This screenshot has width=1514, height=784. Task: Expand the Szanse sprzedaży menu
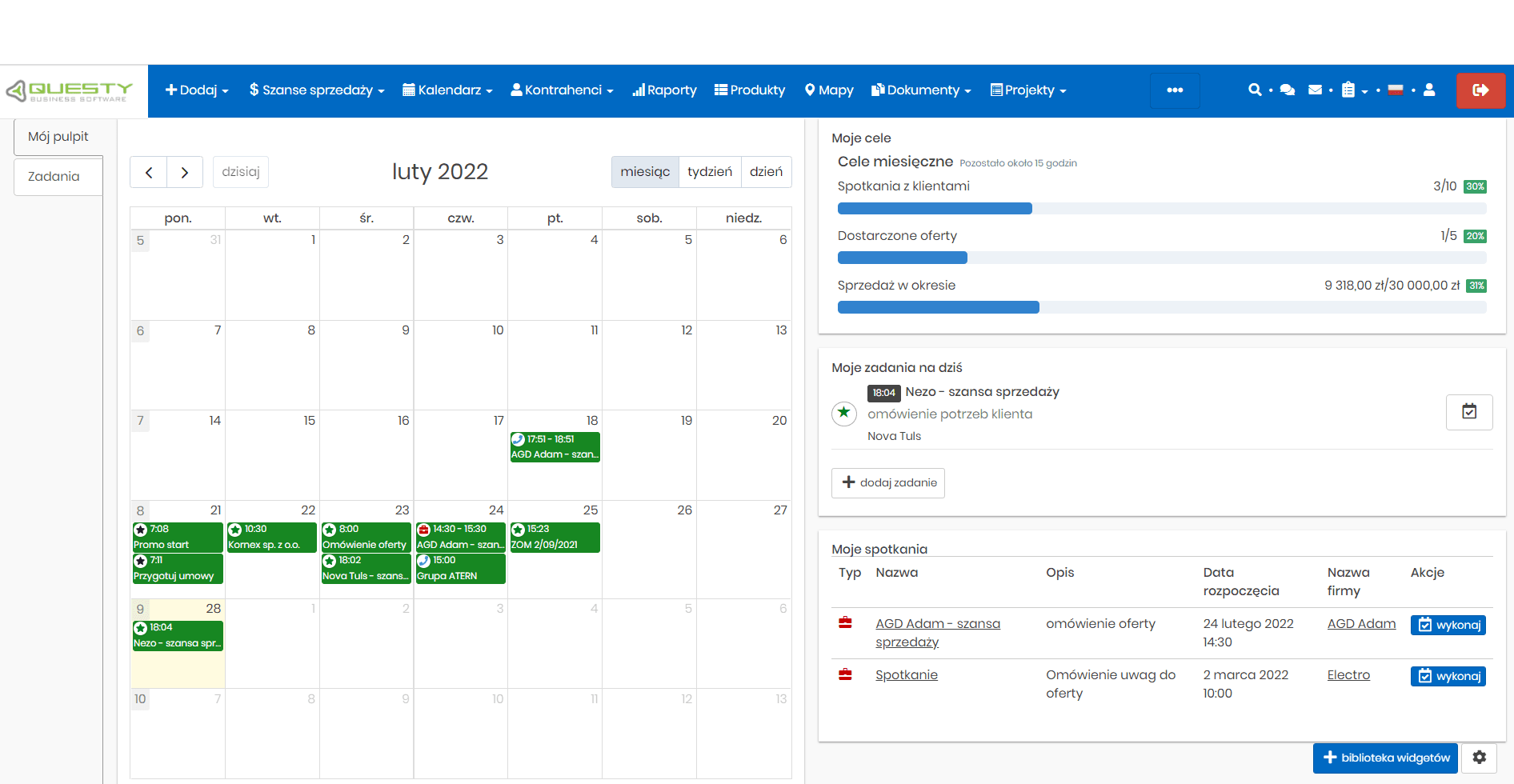[317, 90]
